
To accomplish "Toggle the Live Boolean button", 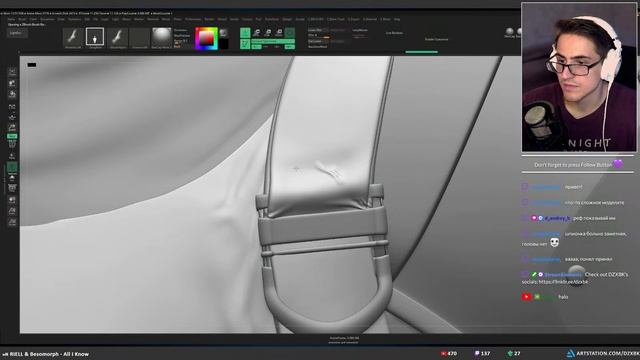I will point(394,33).
